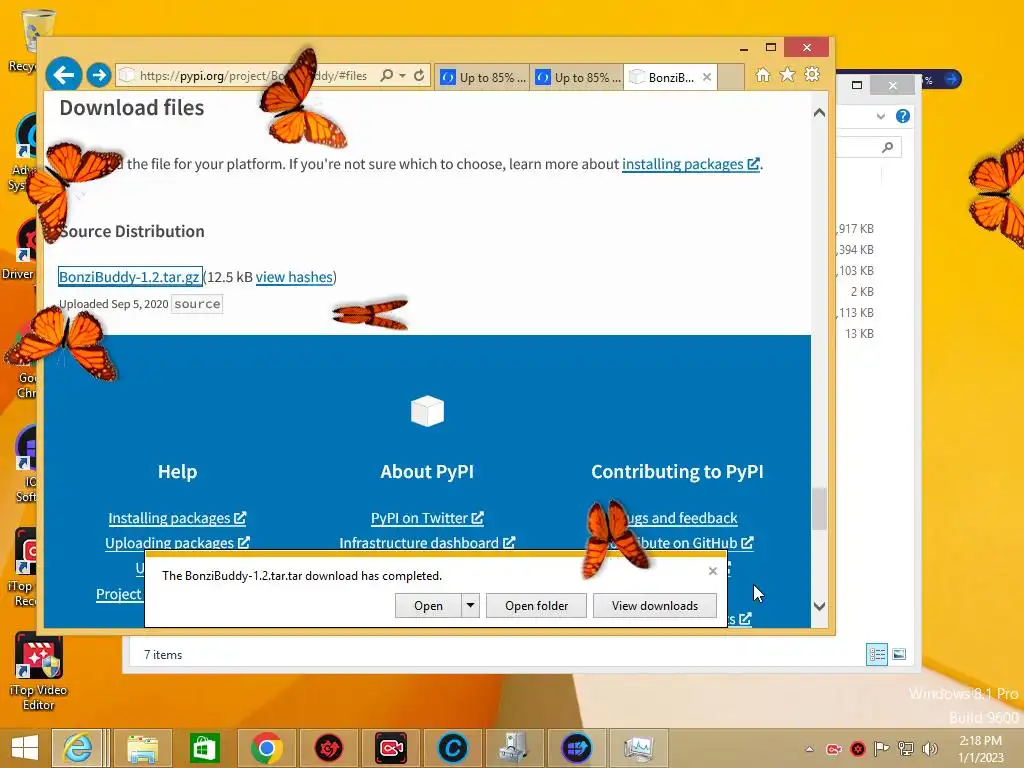Open the address bar autocomplete dropdown arrow
The image size is (1024, 768).
tap(402, 76)
